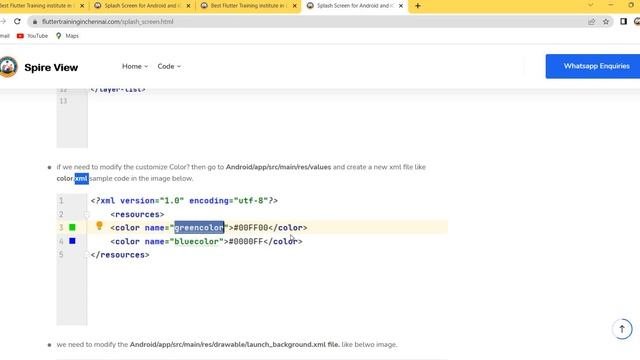
Task: Open a new tab with the plus button
Action: [418, 6]
